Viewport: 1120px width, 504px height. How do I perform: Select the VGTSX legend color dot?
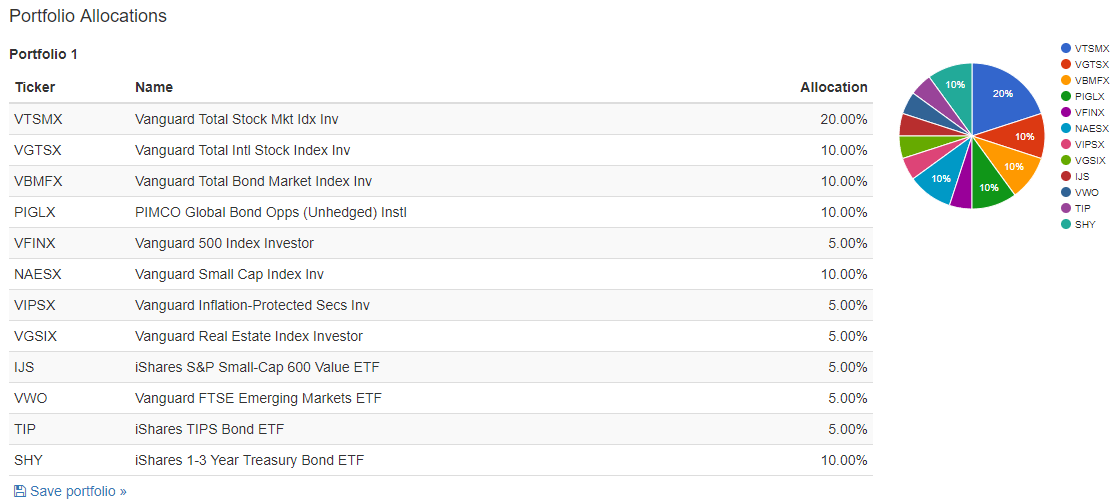pos(1065,64)
